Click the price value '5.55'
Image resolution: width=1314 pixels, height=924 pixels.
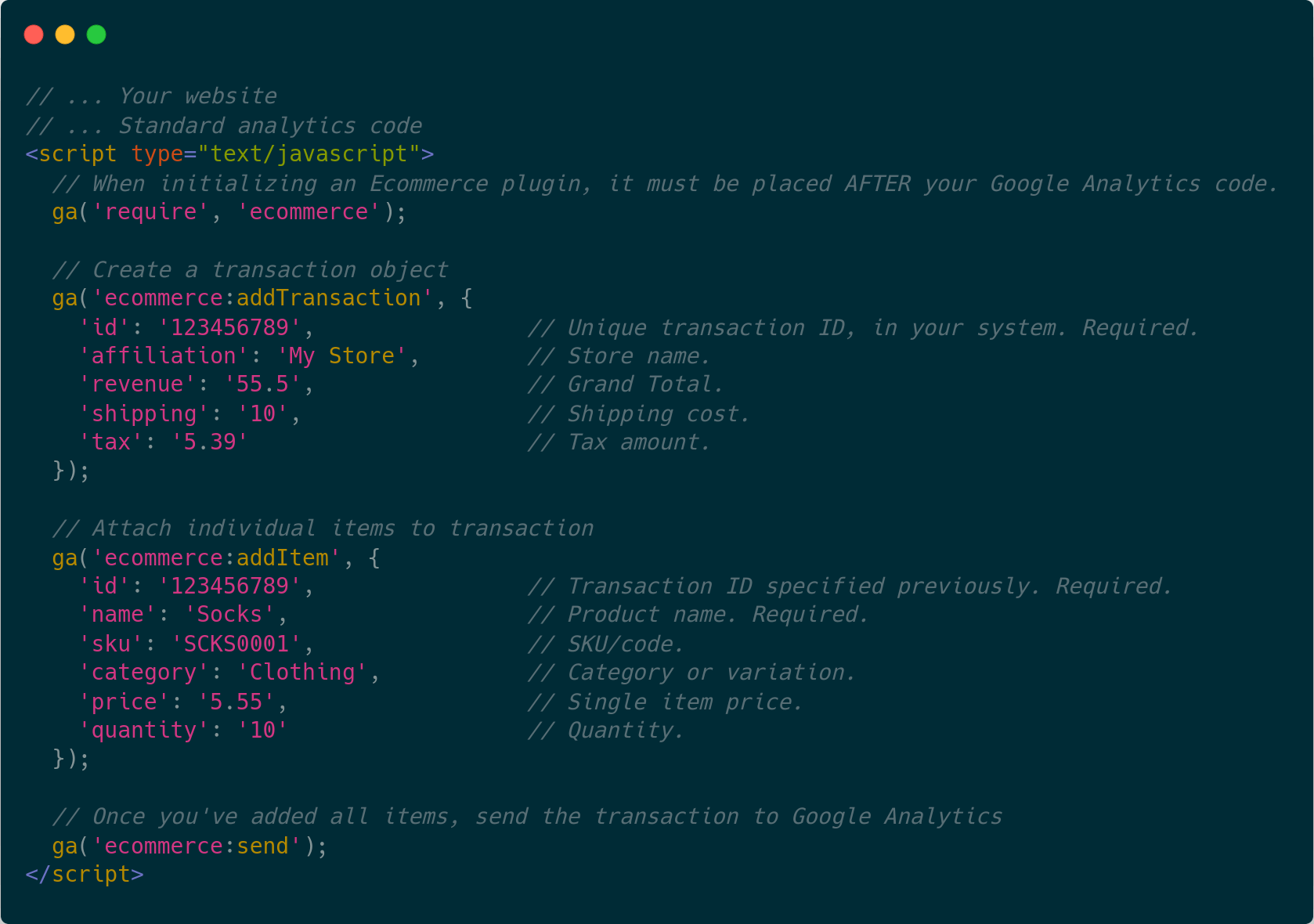click(x=236, y=702)
